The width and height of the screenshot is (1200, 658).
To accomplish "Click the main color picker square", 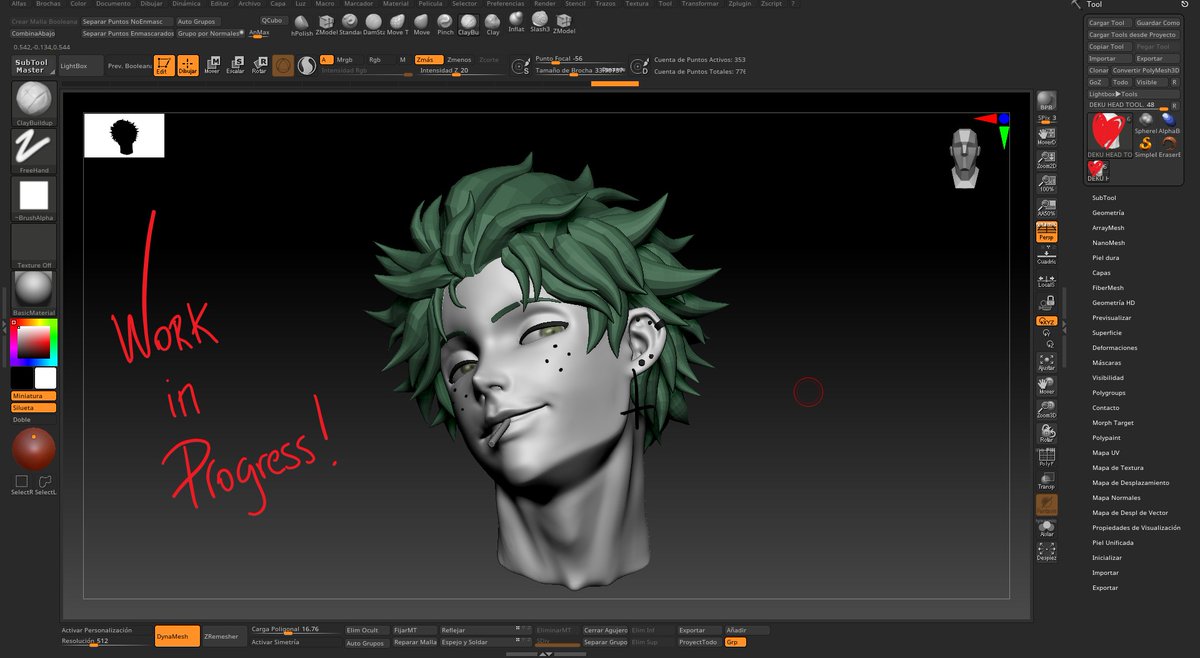I will [34, 343].
